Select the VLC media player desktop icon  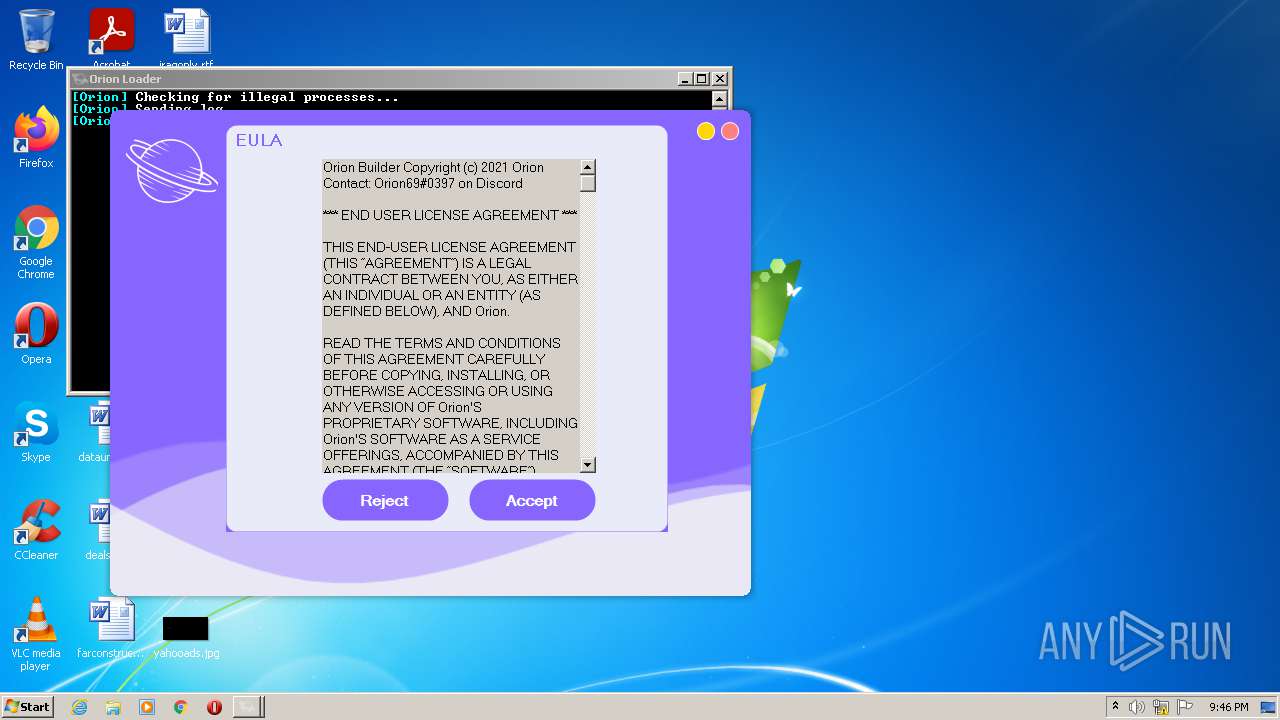(x=36, y=634)
